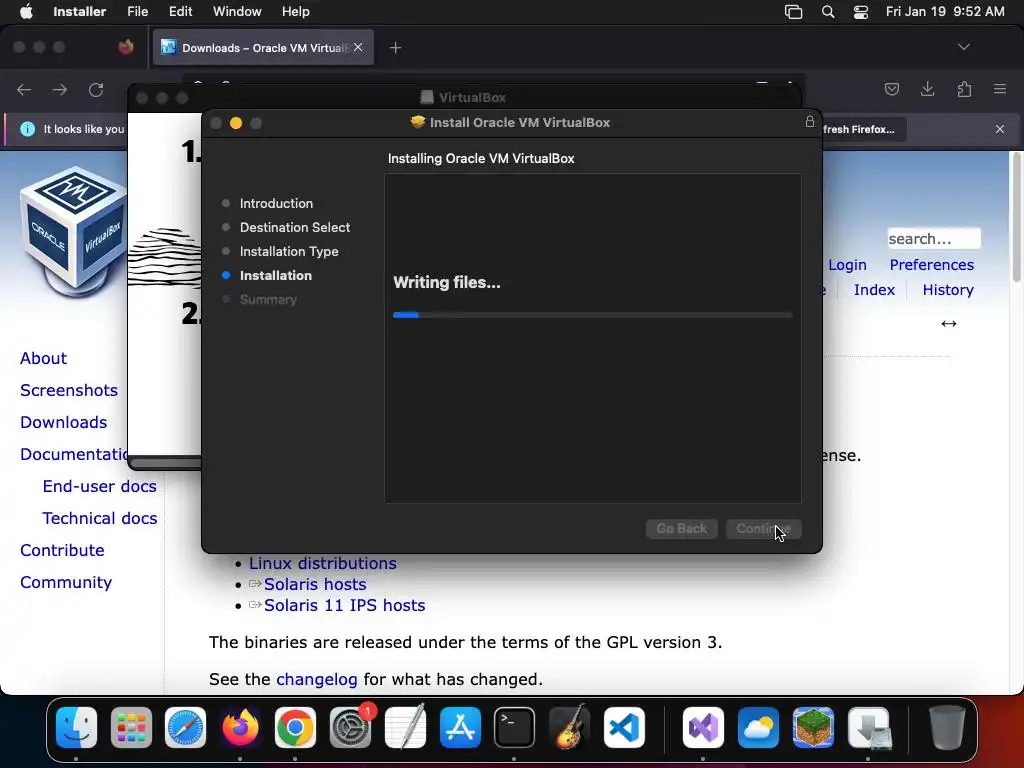Open the Apple menu
The width and height of the screenshot is (1024, 768).
(x=26, y=12)
